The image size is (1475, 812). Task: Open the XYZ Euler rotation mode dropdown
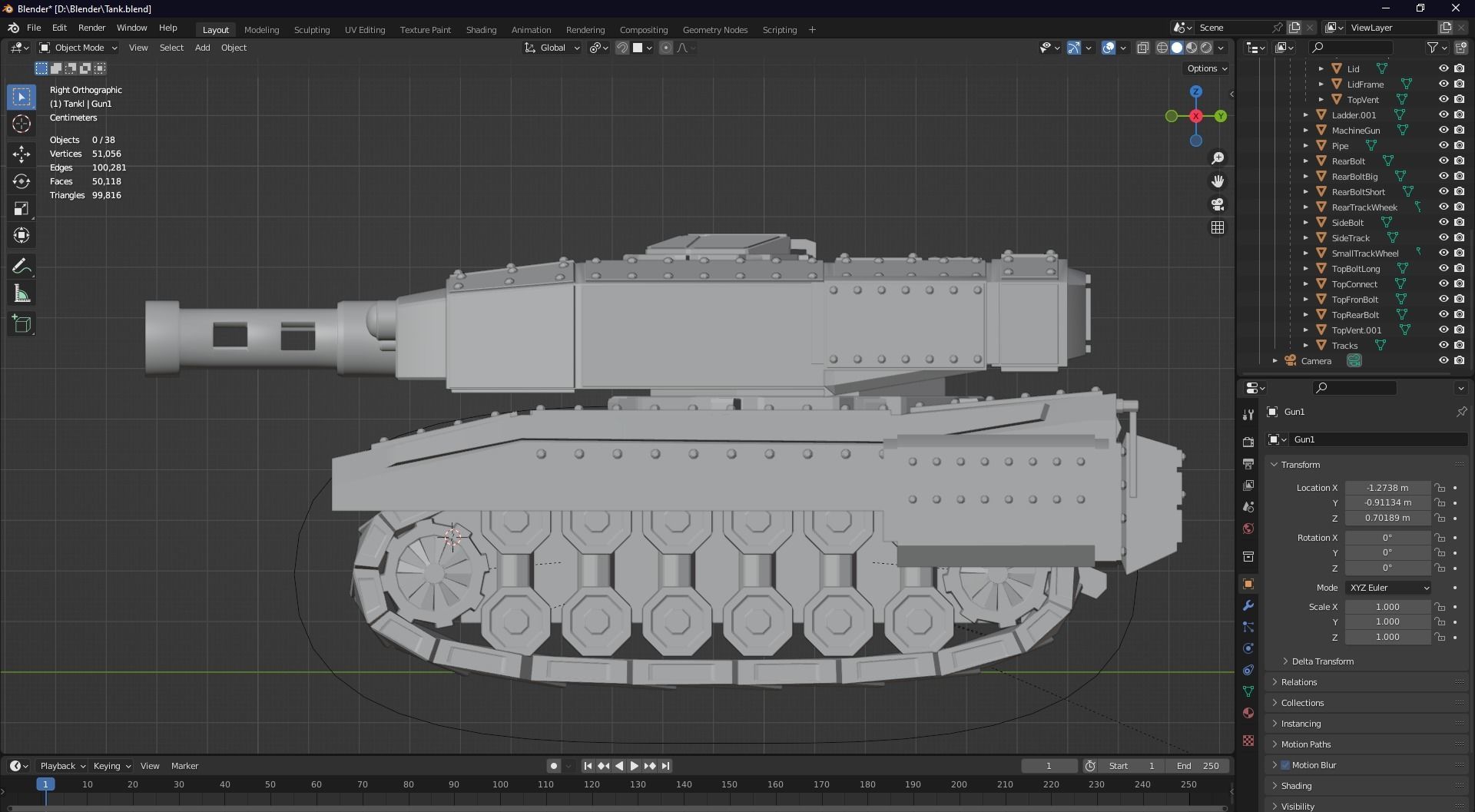(x=1387, y=588)
